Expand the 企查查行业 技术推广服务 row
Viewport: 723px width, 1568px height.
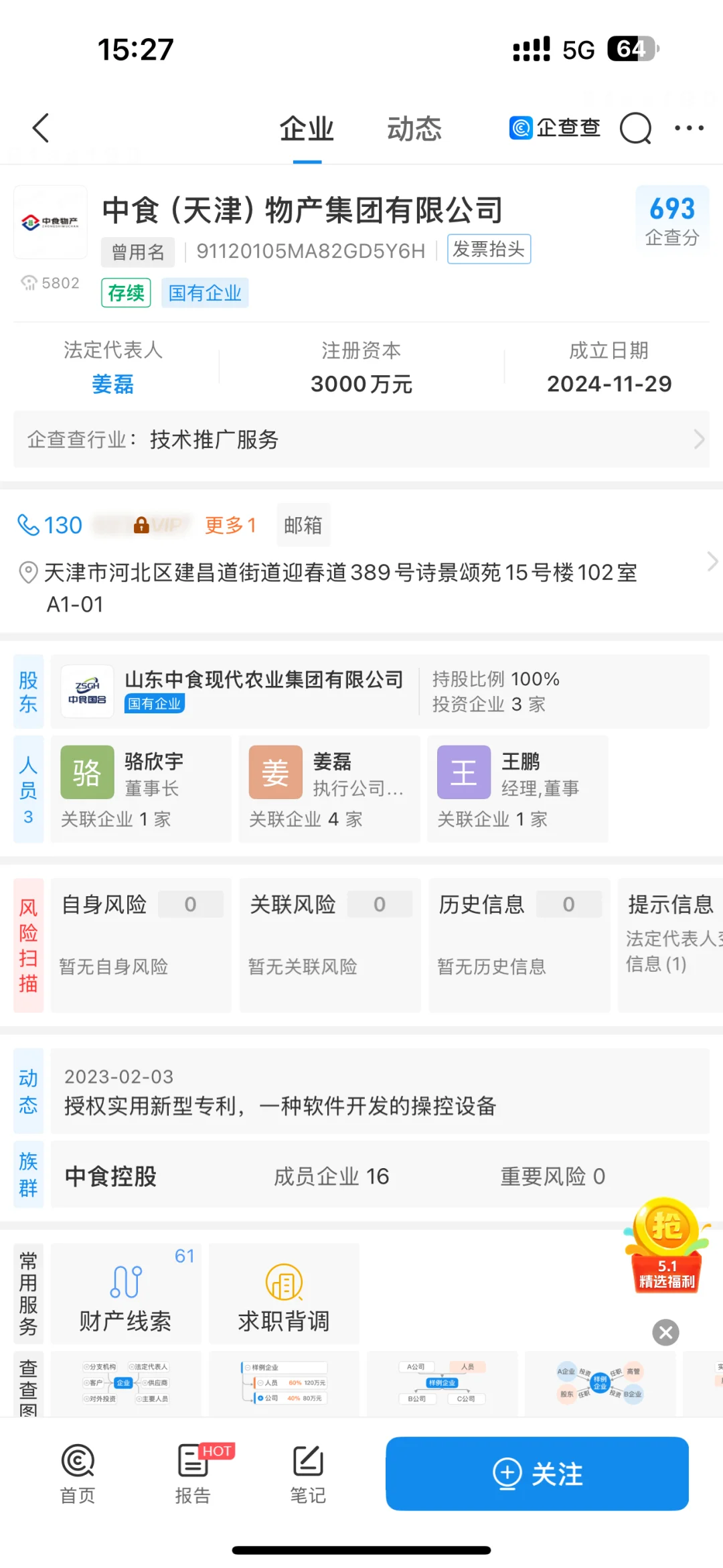[361, 439]
